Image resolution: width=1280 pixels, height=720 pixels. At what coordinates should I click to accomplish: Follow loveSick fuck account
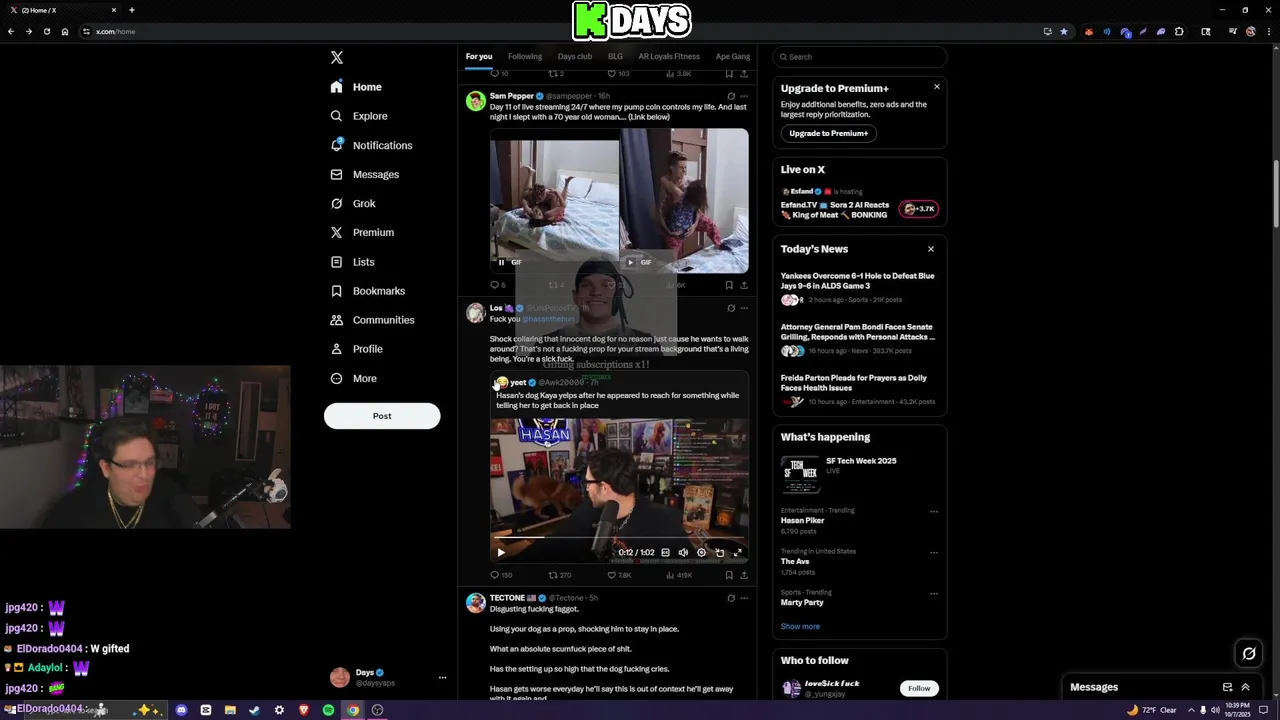pos(919,688)
